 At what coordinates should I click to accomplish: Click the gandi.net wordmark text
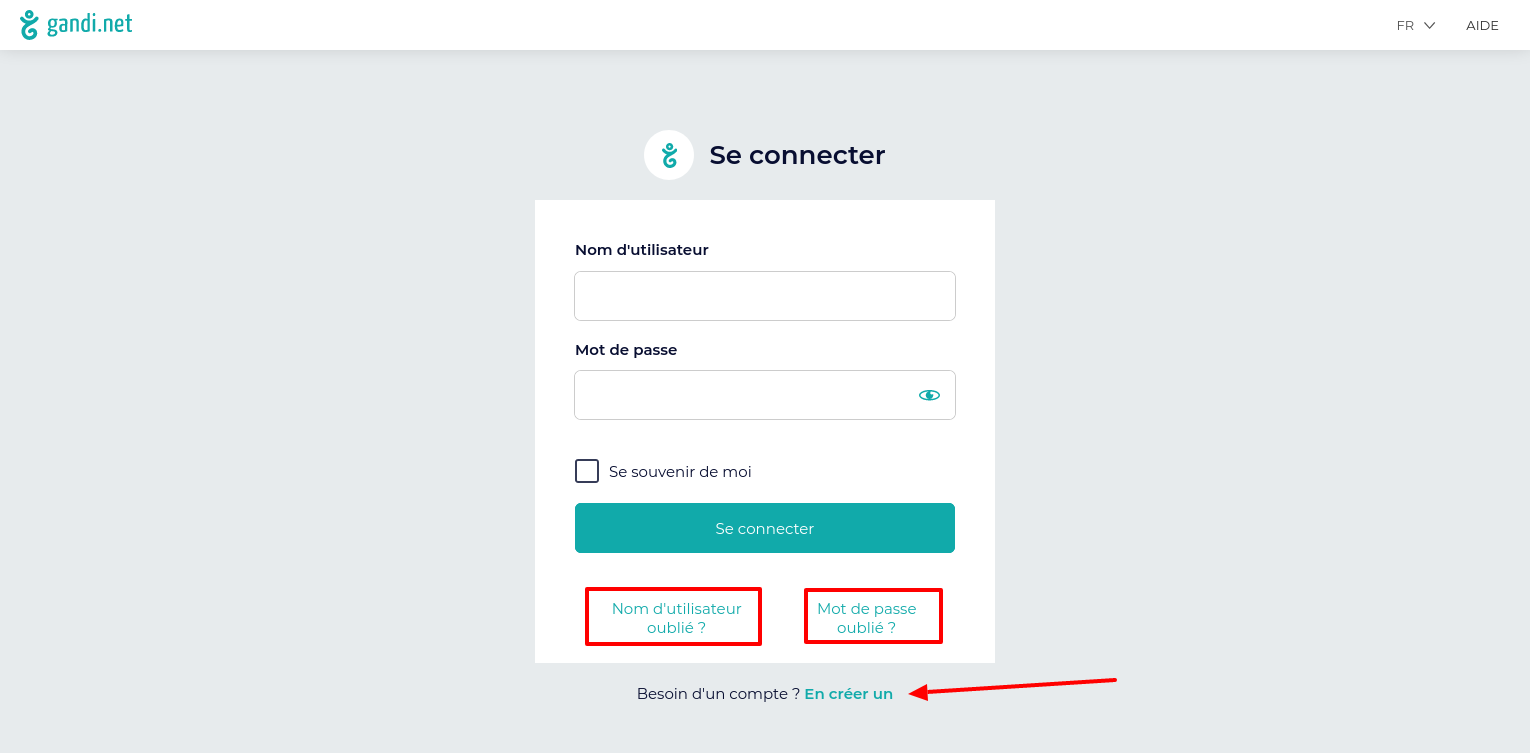tap(90, 24)
